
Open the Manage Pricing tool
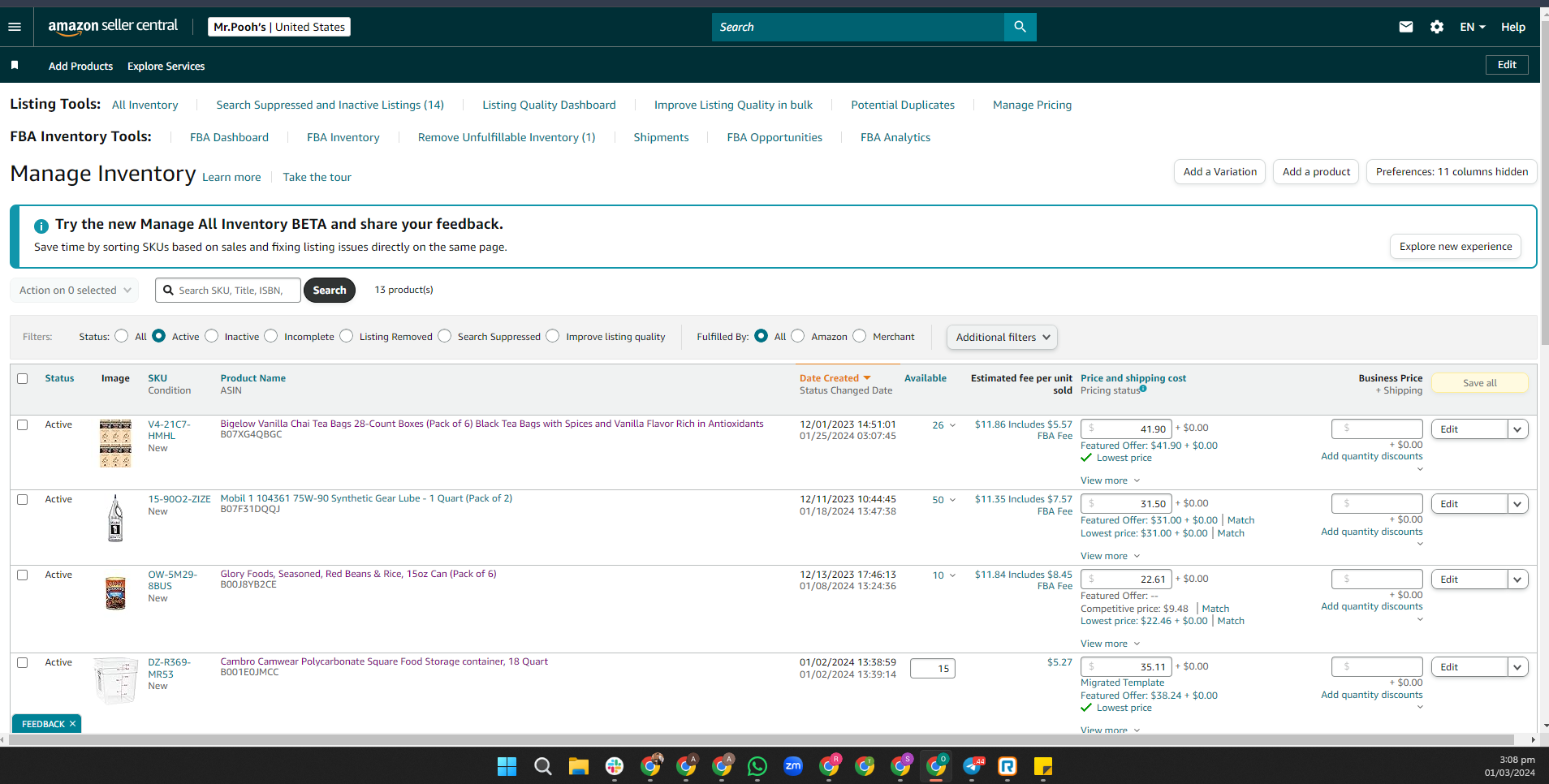1032,105
